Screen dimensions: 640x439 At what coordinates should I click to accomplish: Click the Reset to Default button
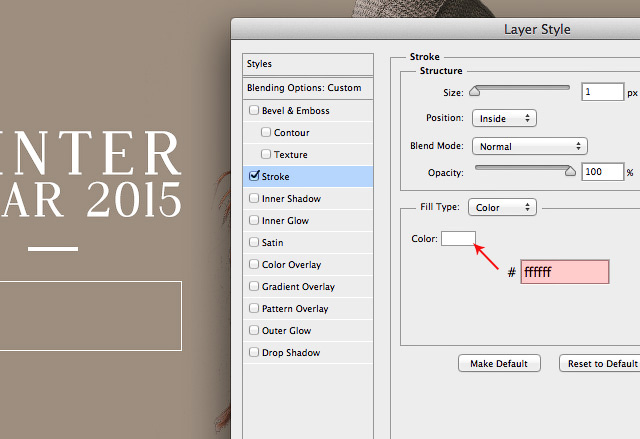coord(601,363)
